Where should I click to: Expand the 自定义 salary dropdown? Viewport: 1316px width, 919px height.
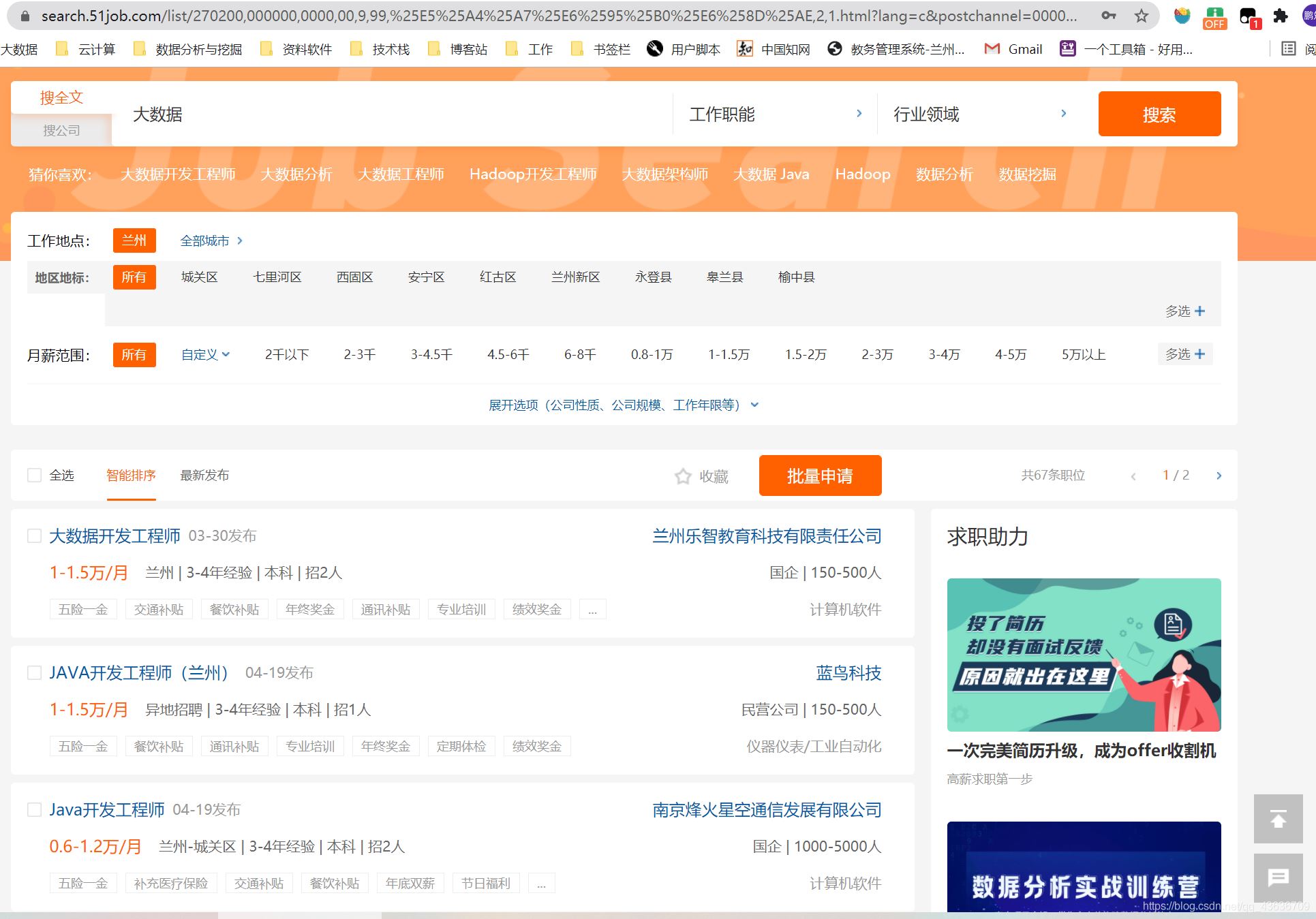coord(204,354)
